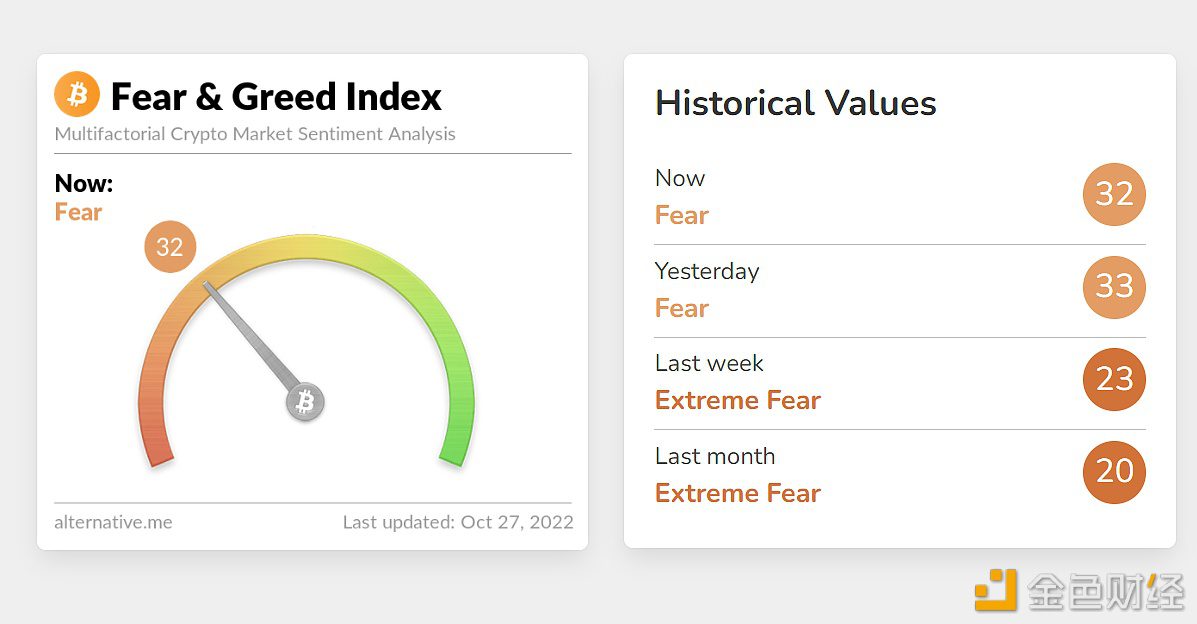Click the gauge needle pointer

click(x=250, y=335)
